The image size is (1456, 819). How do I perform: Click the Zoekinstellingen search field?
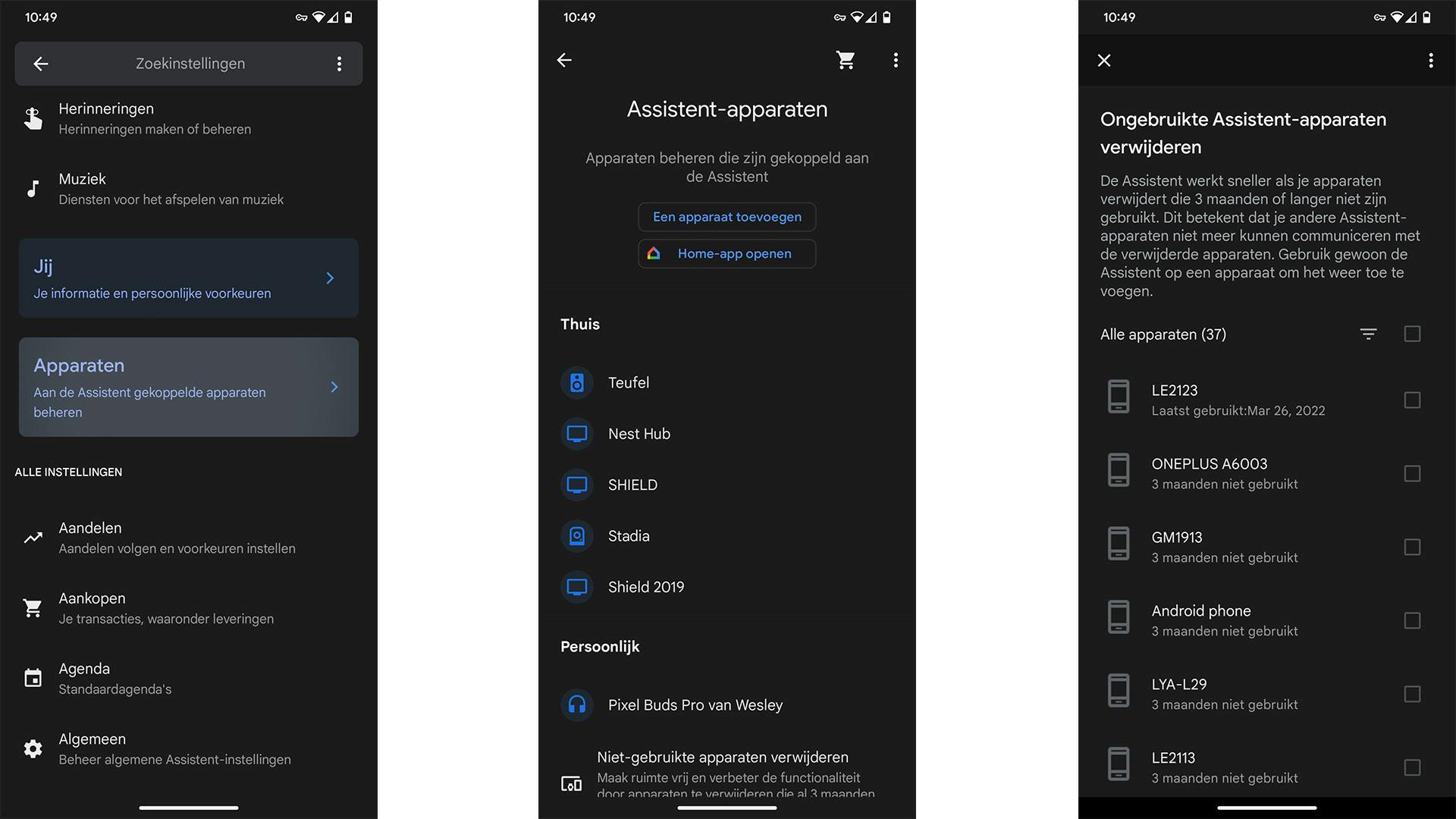pyautogui.click(x=190, y=64)
